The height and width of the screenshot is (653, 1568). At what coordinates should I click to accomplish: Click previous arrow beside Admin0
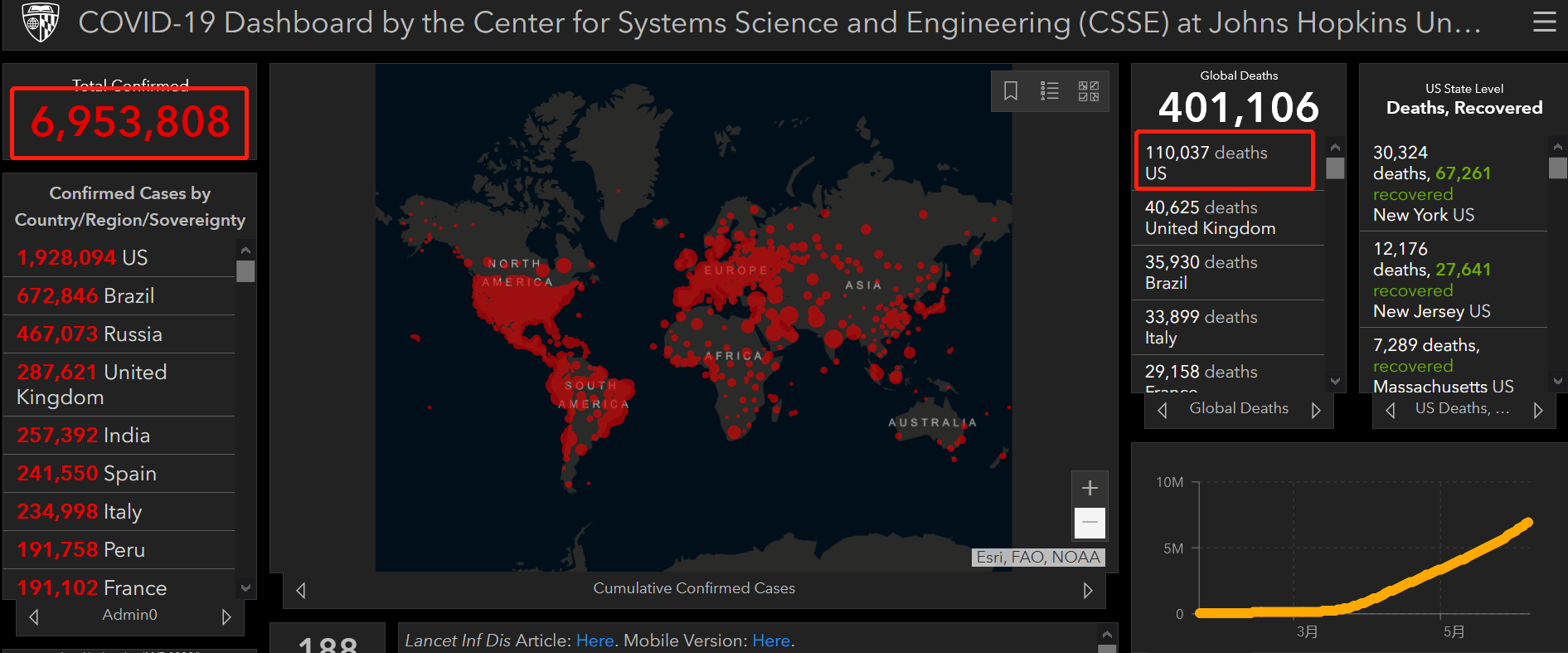coord(34,616)
